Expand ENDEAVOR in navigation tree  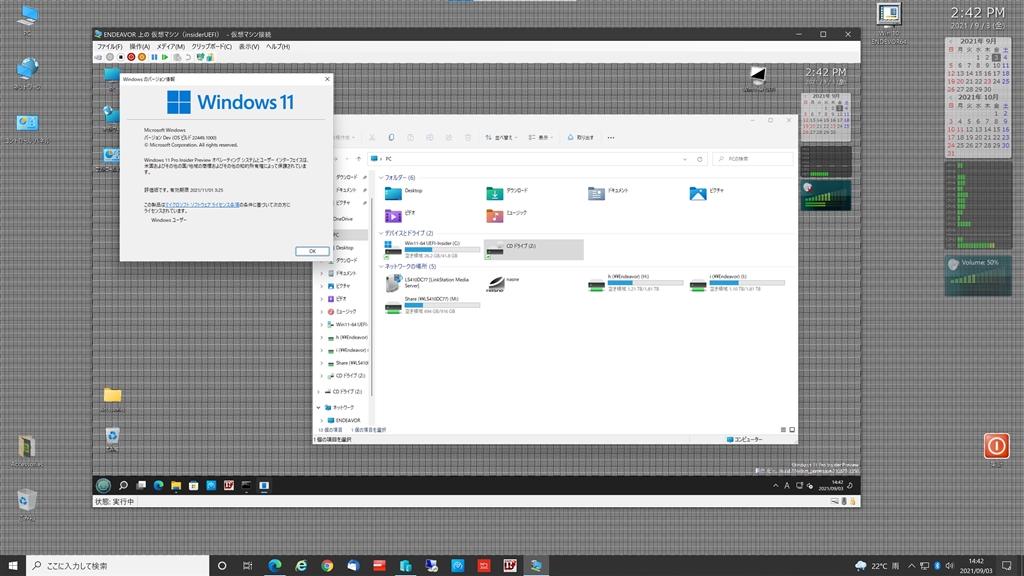(322, 421)
